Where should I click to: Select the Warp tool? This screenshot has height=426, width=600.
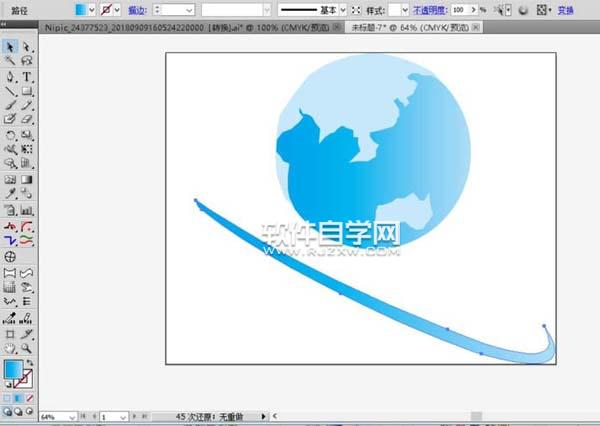(x=10, y=149)
